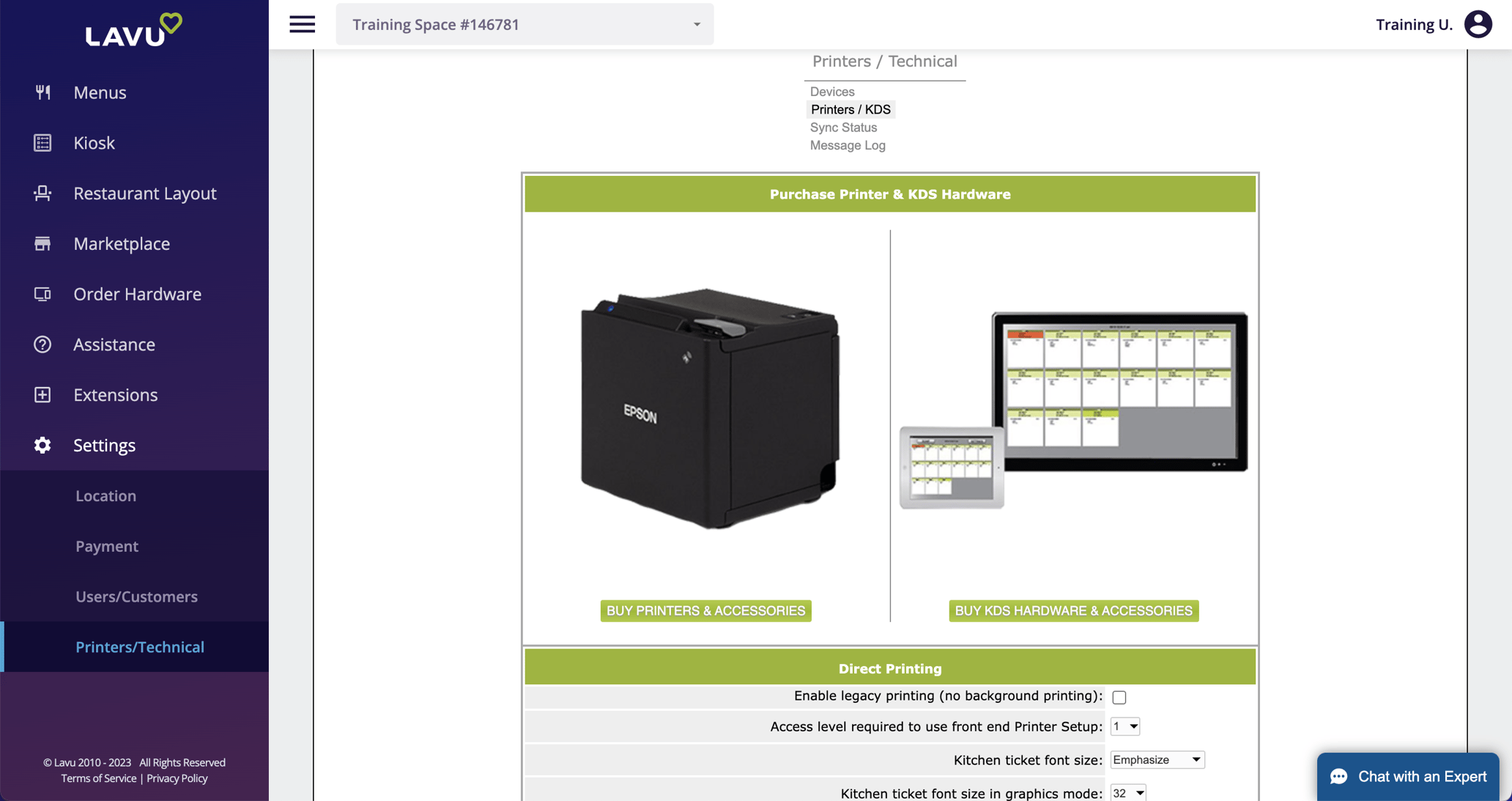Click the Kiosk sidebar icon

(42, 143)
